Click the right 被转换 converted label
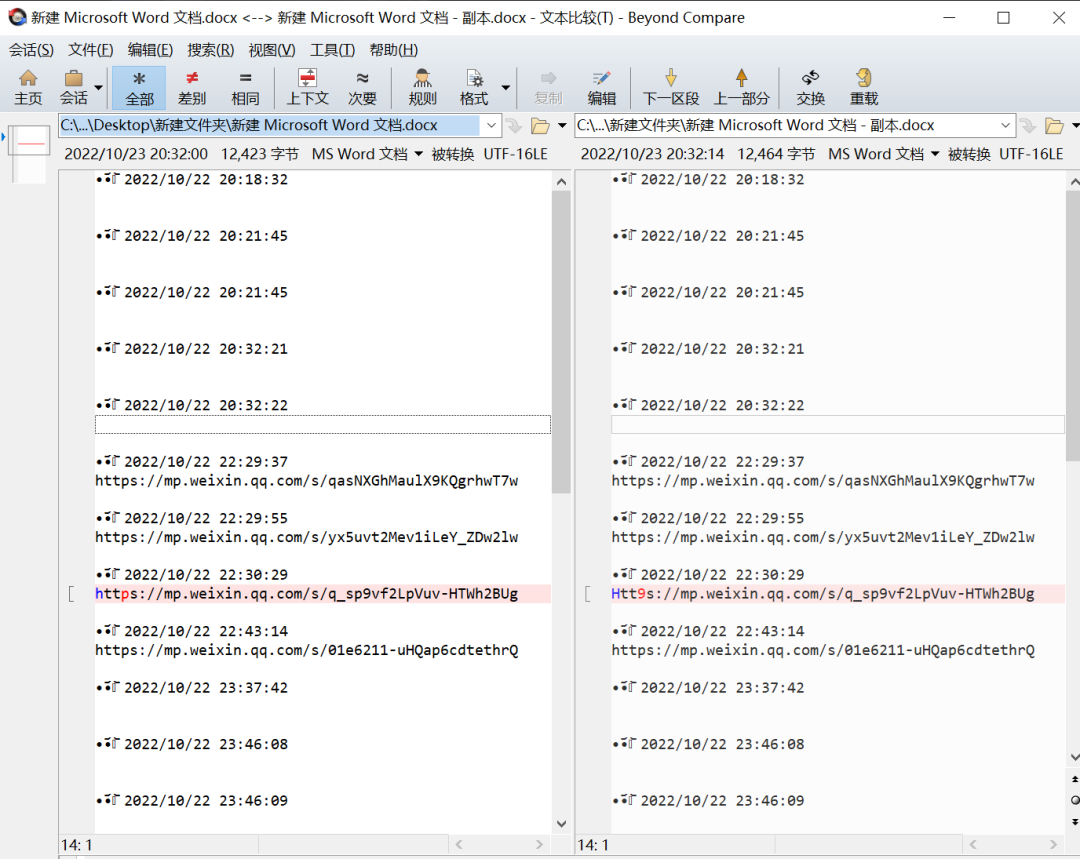 969,154
